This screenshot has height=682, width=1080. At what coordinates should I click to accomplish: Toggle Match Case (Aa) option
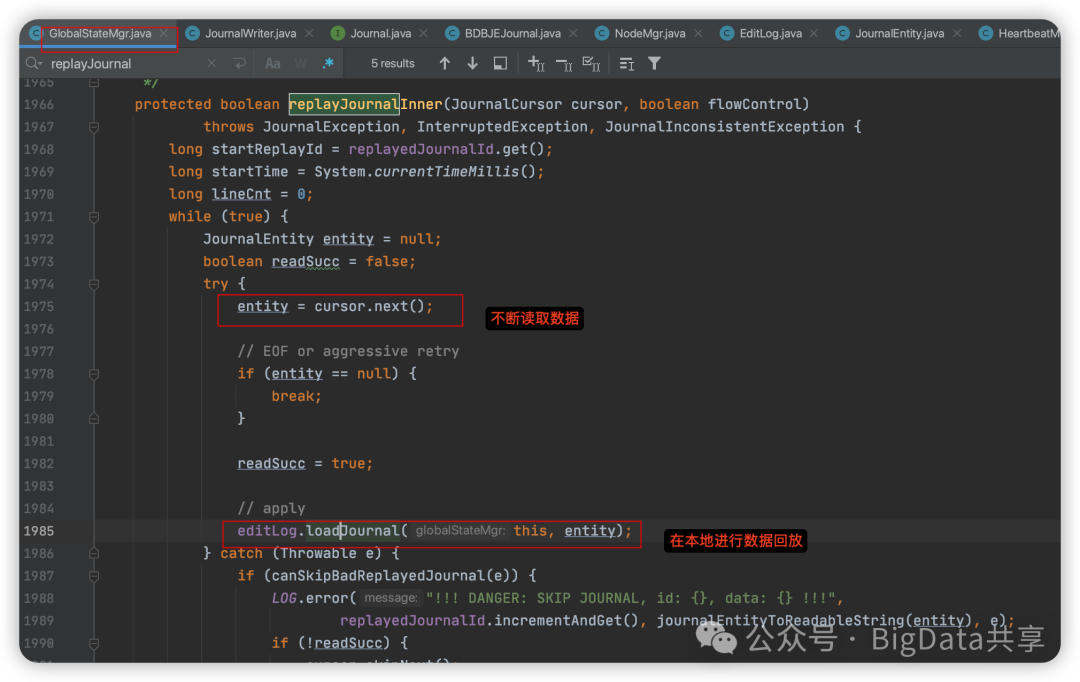tap(273, 63)
